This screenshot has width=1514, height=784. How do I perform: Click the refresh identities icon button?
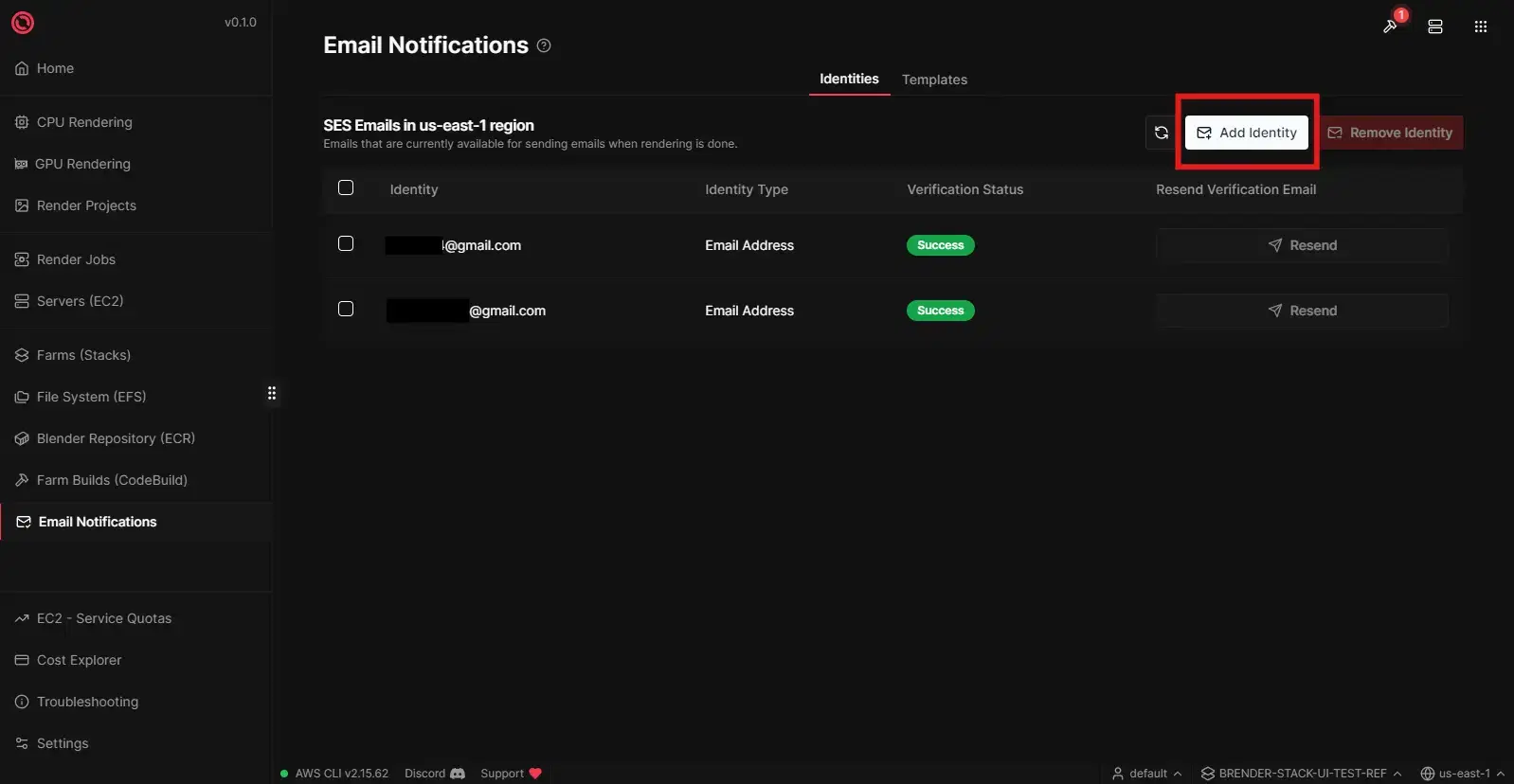click(x=1161, y=133)
